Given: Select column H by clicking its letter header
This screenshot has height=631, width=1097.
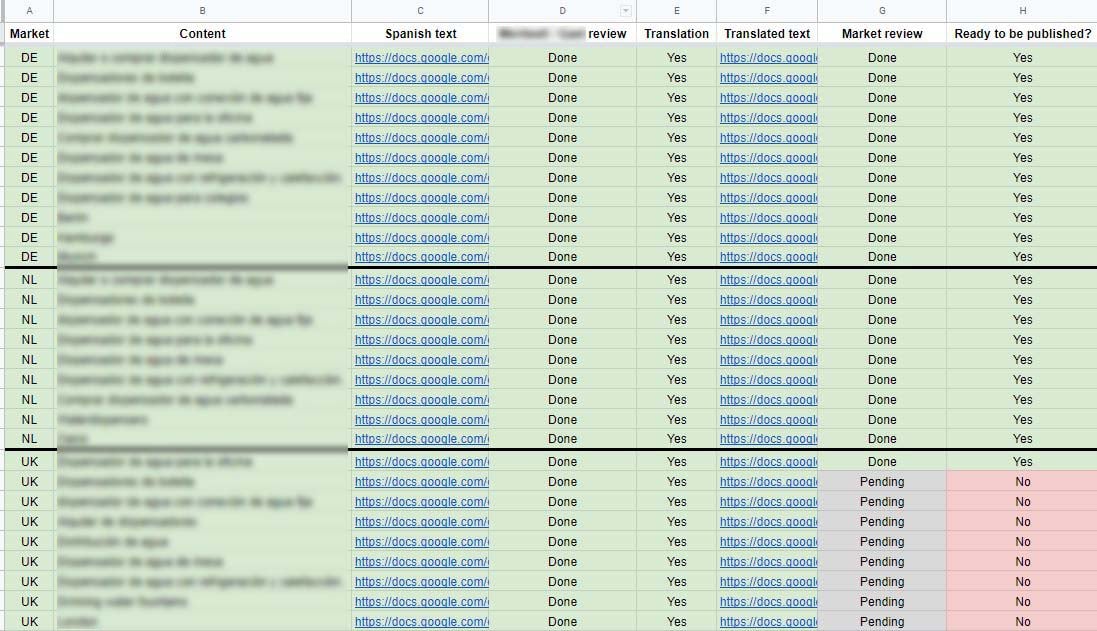Looking at the screenshot, I should tap(1022, 11).
